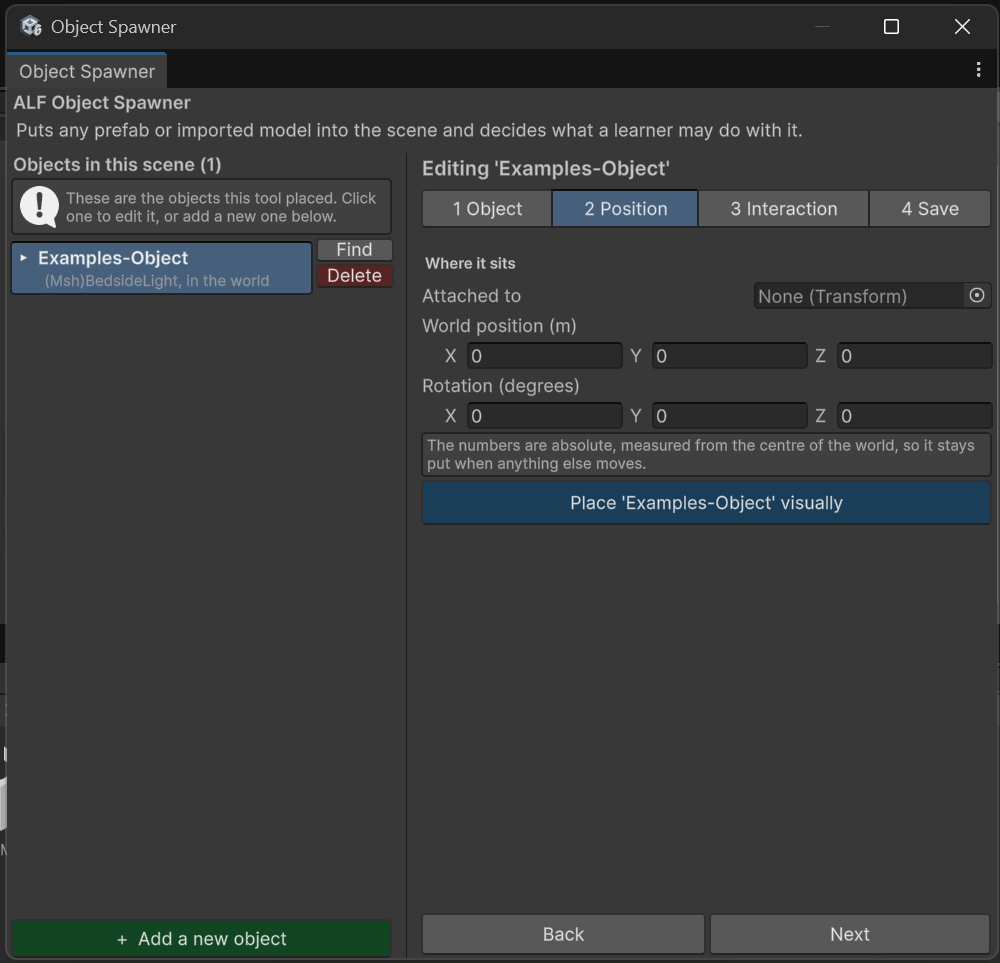Go to the 3 Interaction step
The height and width of the screenshot is (963, 1000).
pyautogui.click(x=783, y=209)
